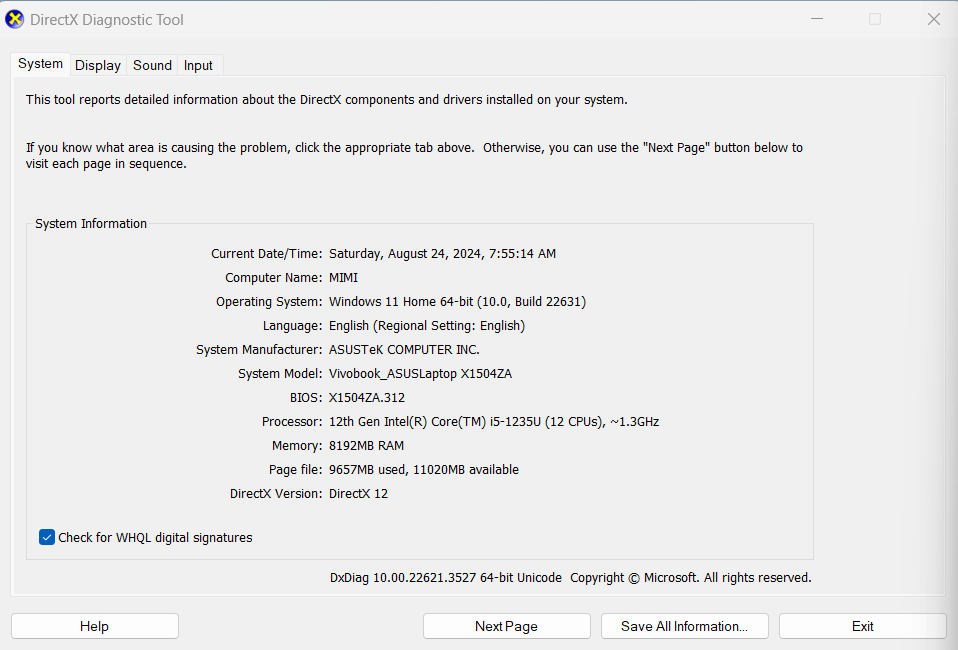Close the DirectX Diagnostic Tool window
958x650 pixels.
pyautogui.click(x=934, y=19)
